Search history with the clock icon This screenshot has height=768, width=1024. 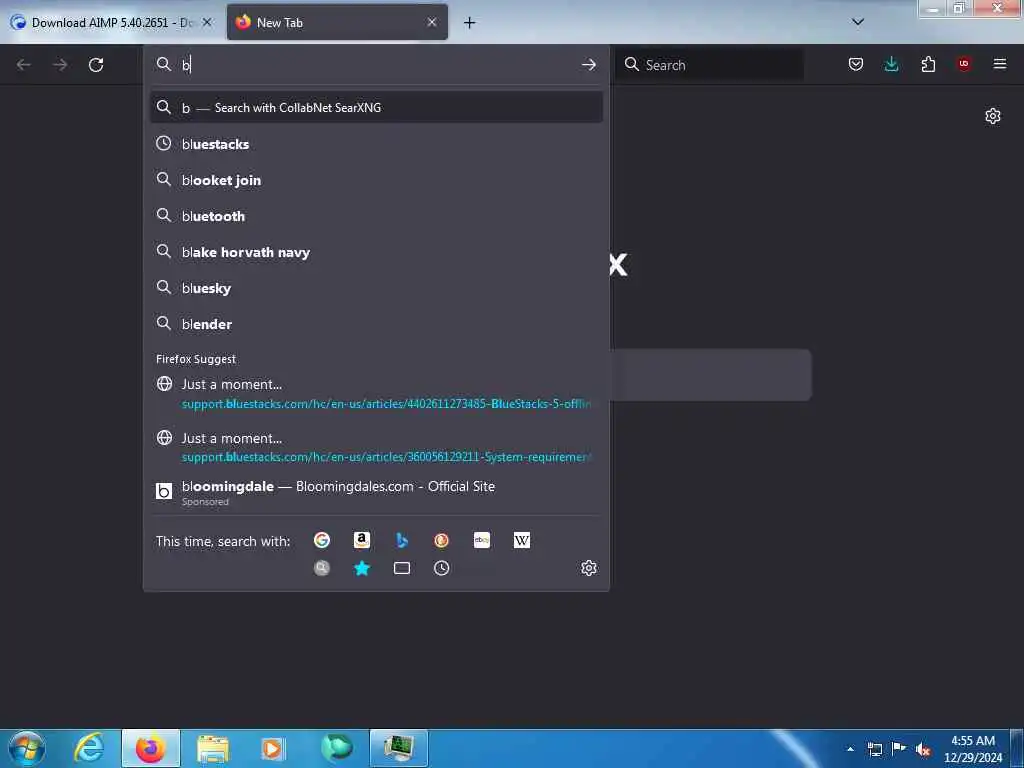tap(441, 568)
